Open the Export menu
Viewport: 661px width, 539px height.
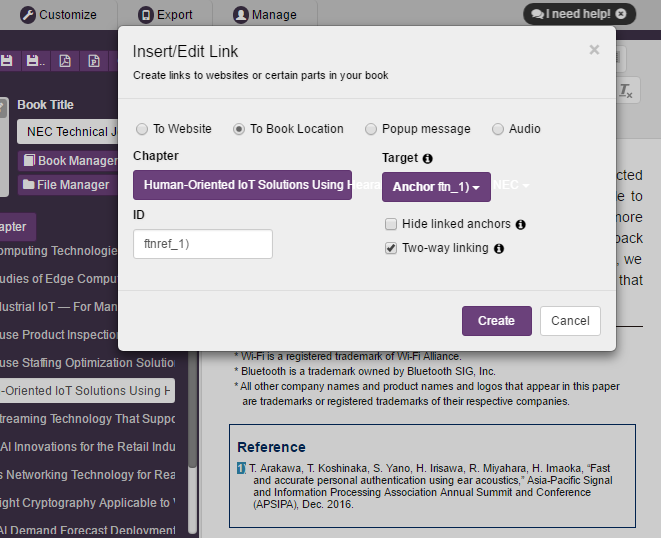click(x=166, y=15)
